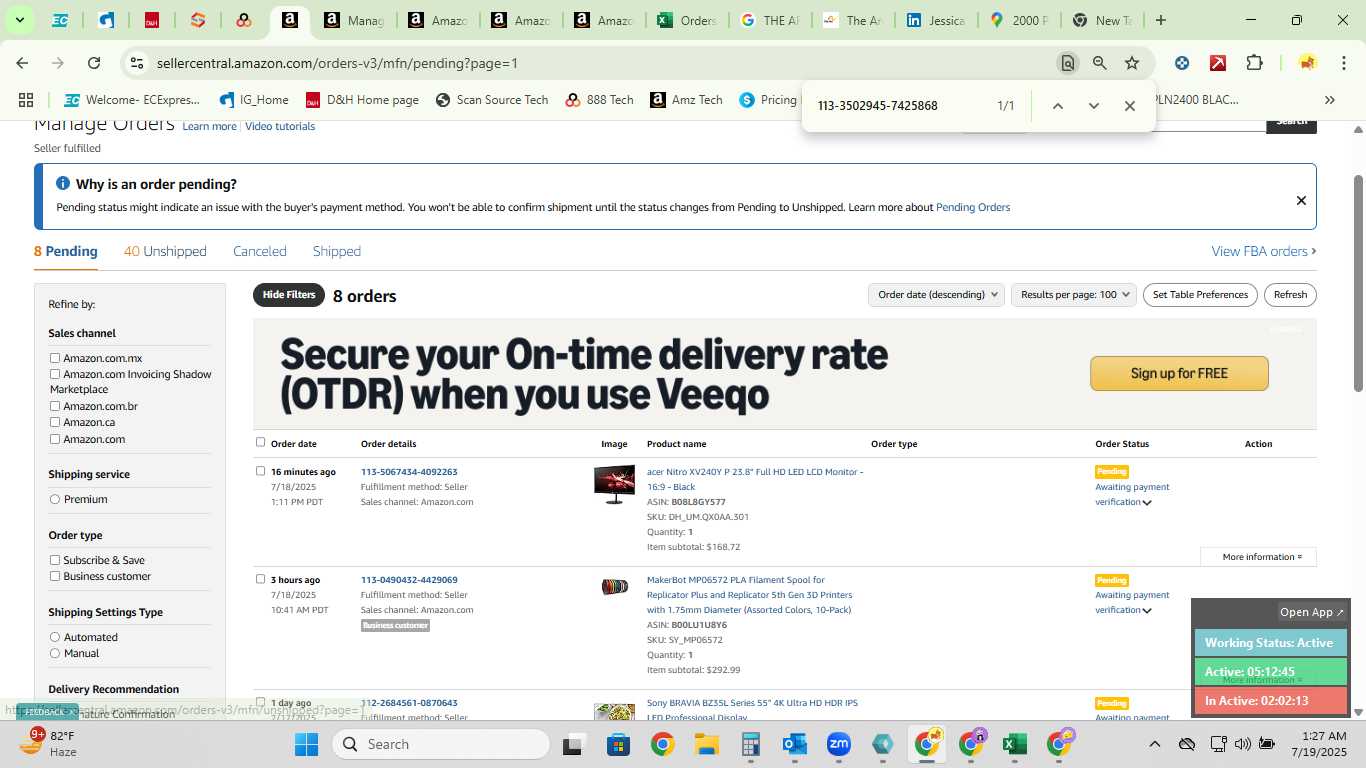Open Outlook from the taskbar
This screenshot has height=768, width=1366.
coord(795,744)
